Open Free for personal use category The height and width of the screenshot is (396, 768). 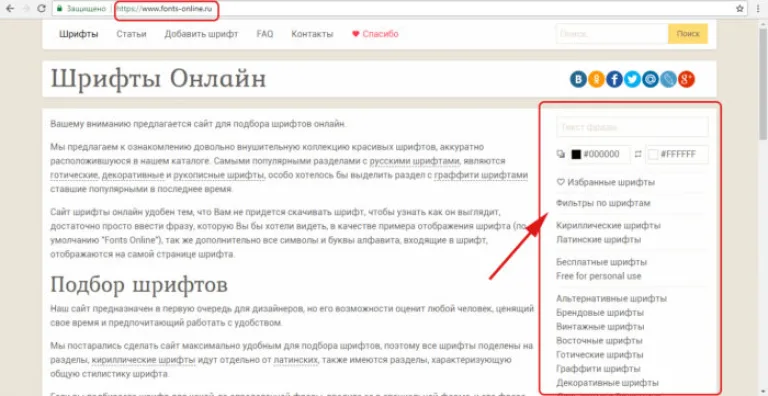click(599, 276)
